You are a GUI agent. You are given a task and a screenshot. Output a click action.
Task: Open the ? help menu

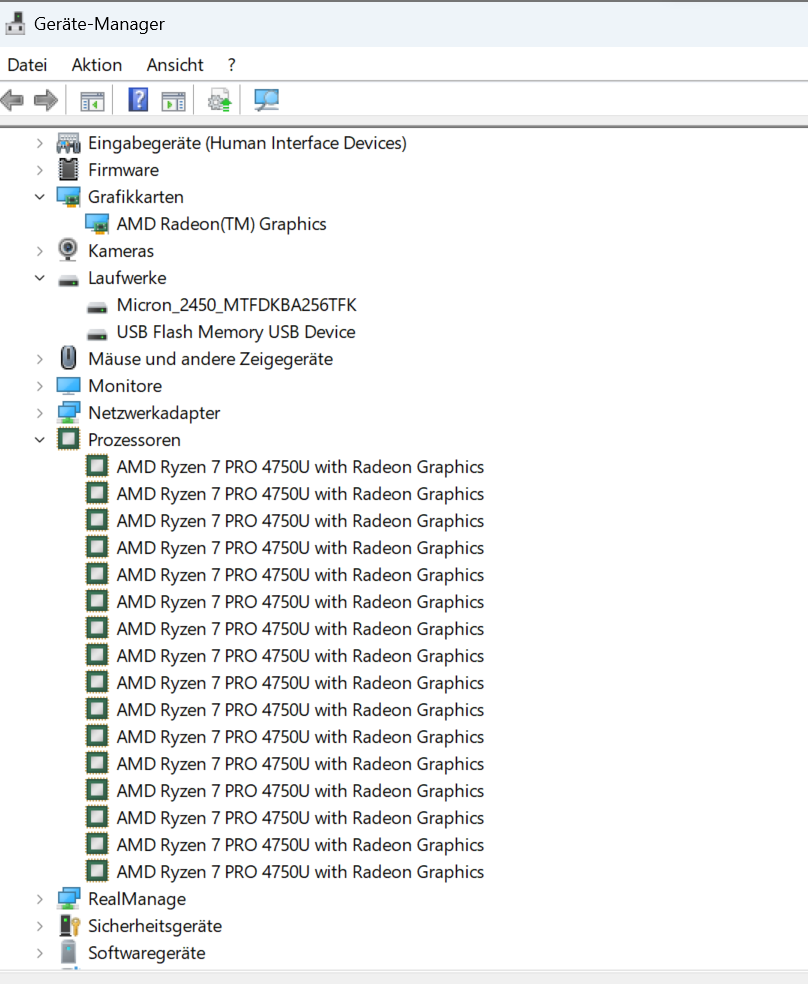(231, 65)
